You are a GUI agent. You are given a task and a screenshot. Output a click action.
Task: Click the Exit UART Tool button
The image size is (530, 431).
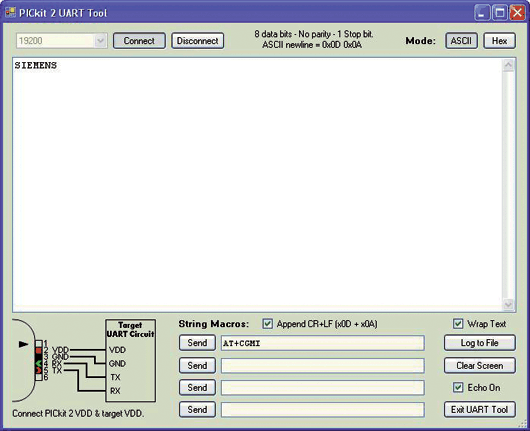tap(480, 409)
